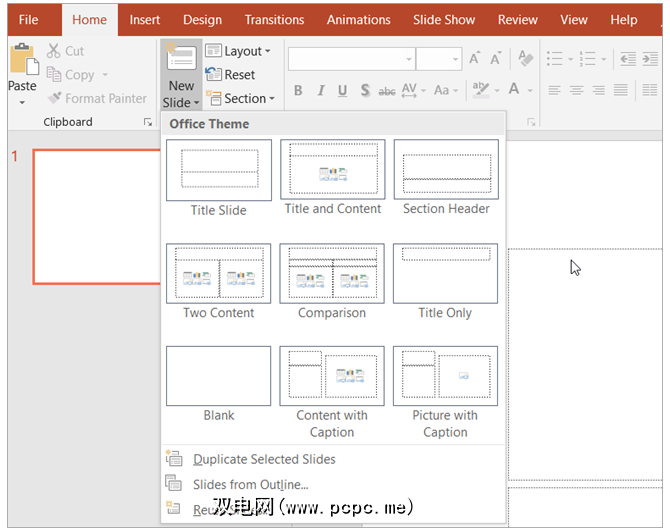Open the Transitions ribbon tab
The image size is (670, 530).
coord(274,19)
